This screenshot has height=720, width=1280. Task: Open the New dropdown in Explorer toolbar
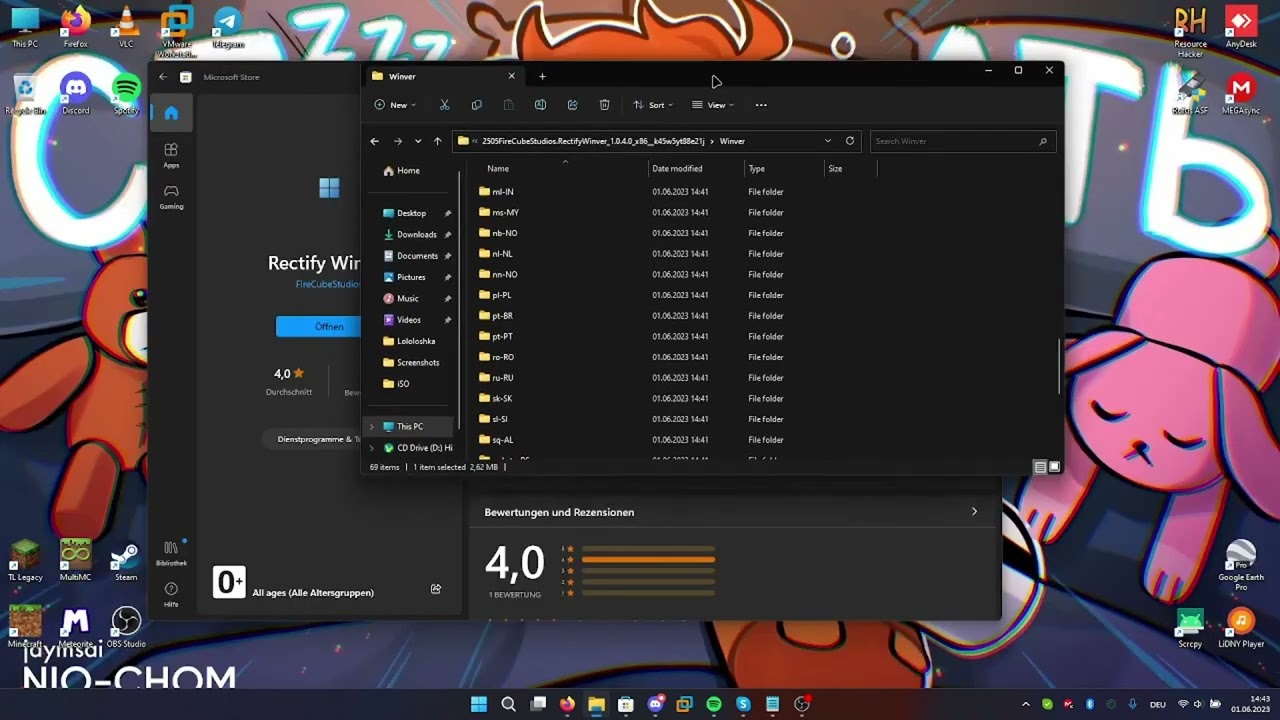(x=395, y=105)
